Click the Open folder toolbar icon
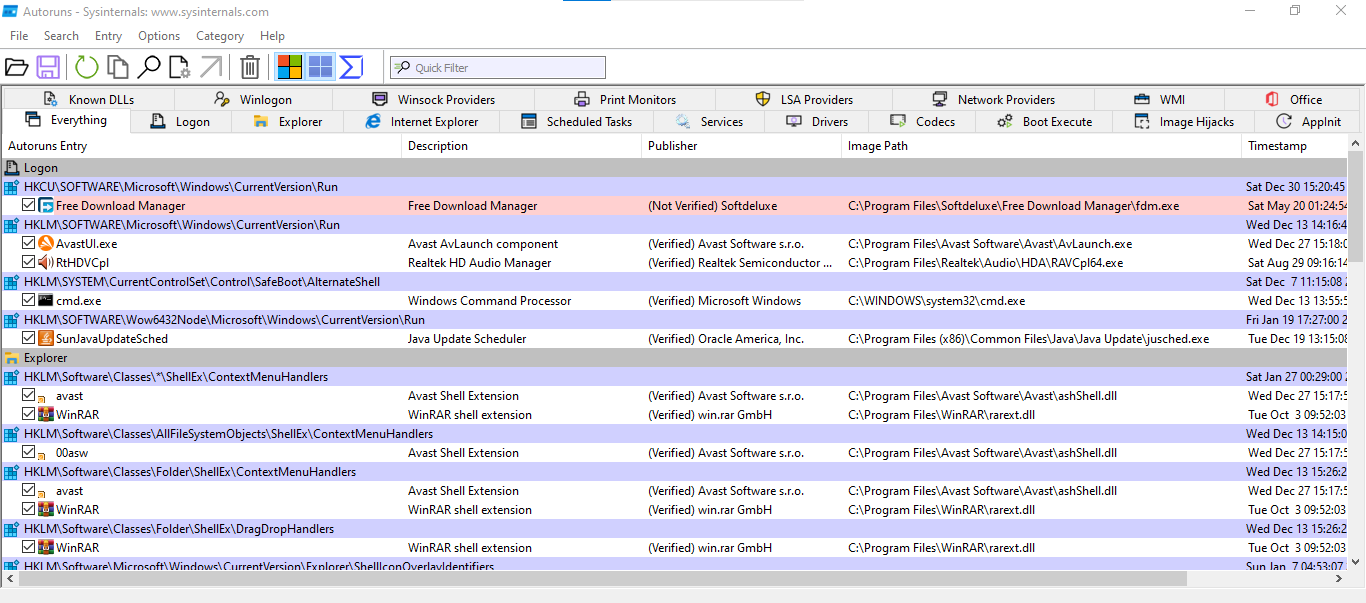The image size is (1366, 603). (x=16, y=67)
